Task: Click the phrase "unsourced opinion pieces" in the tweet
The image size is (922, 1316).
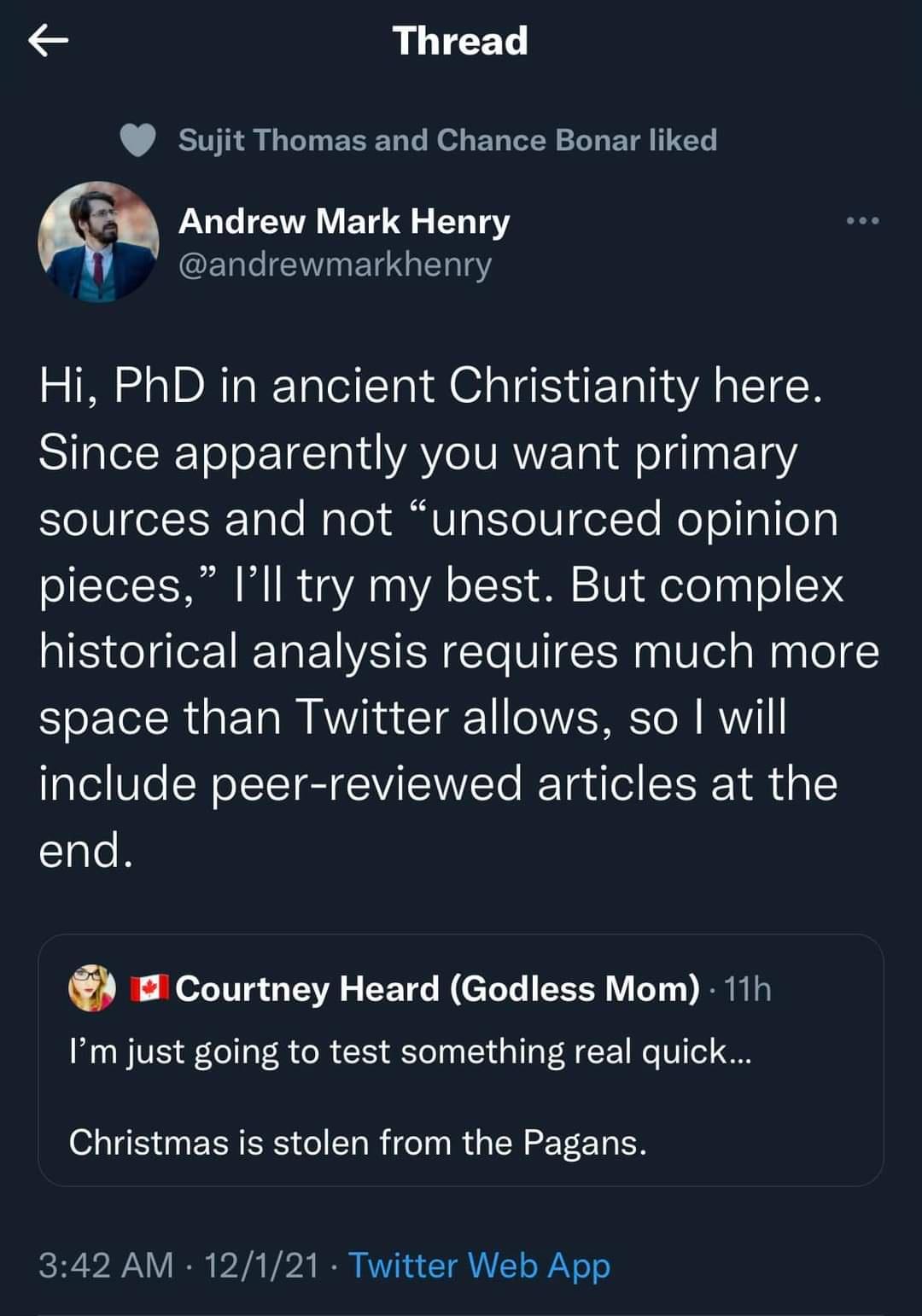Action: point(633,520)
